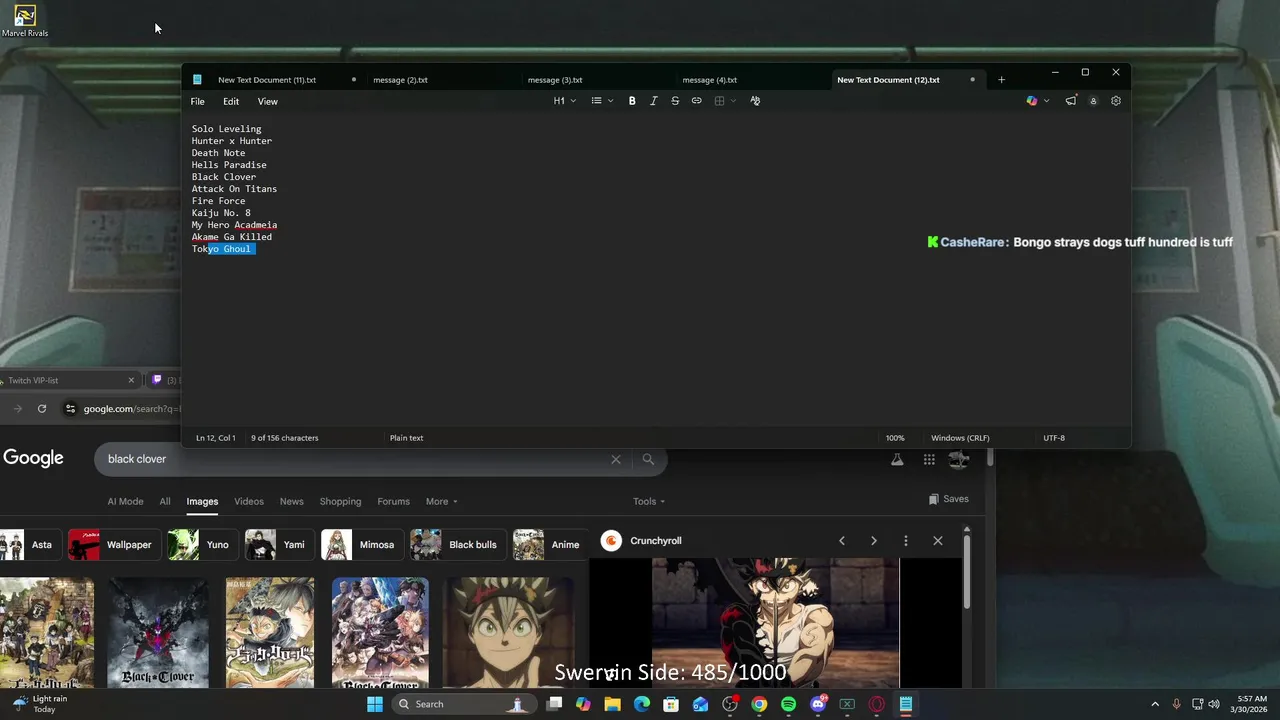This screenshot has height=720, width=1280.
Task: Open the Notepad Edit menu
Action: coord(231,101)
